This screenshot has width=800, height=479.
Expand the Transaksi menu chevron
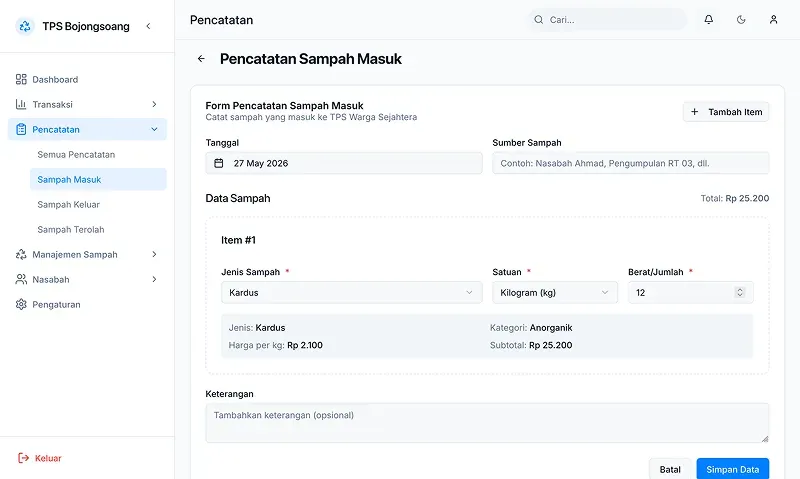click(154, 104)
